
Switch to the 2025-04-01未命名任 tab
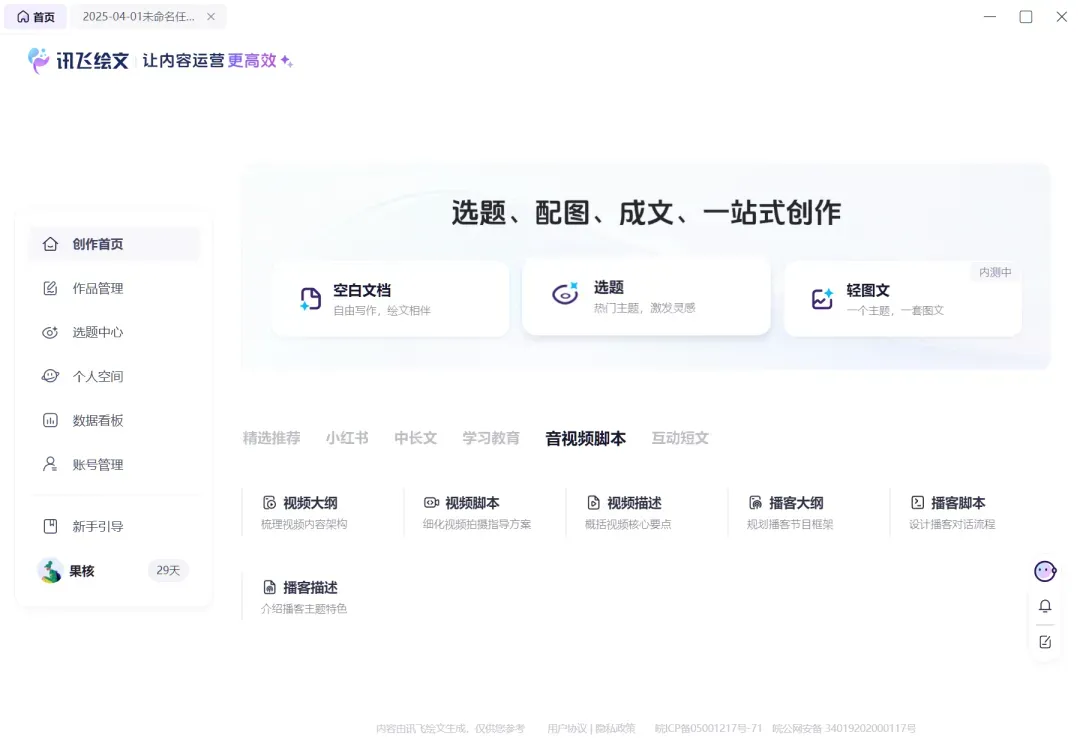(x=148, y=17)
